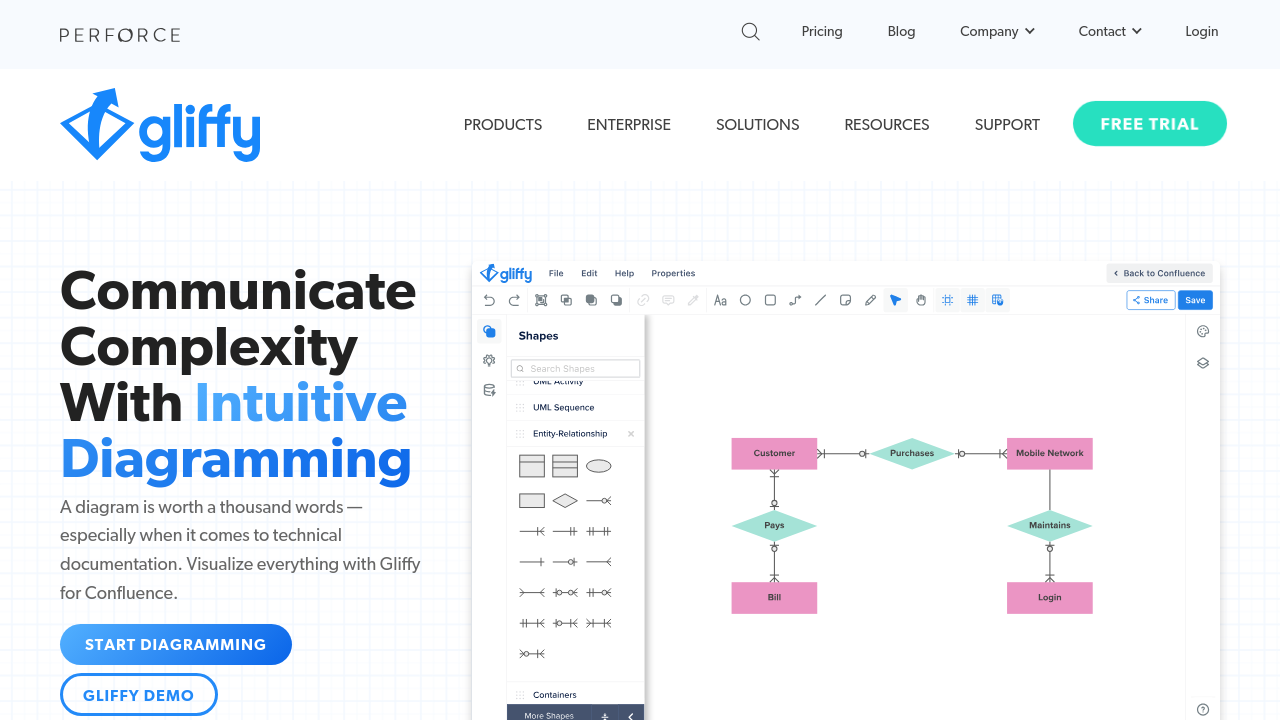
Task: Pick the diamond relationship shape
Action: click(565, 500)
